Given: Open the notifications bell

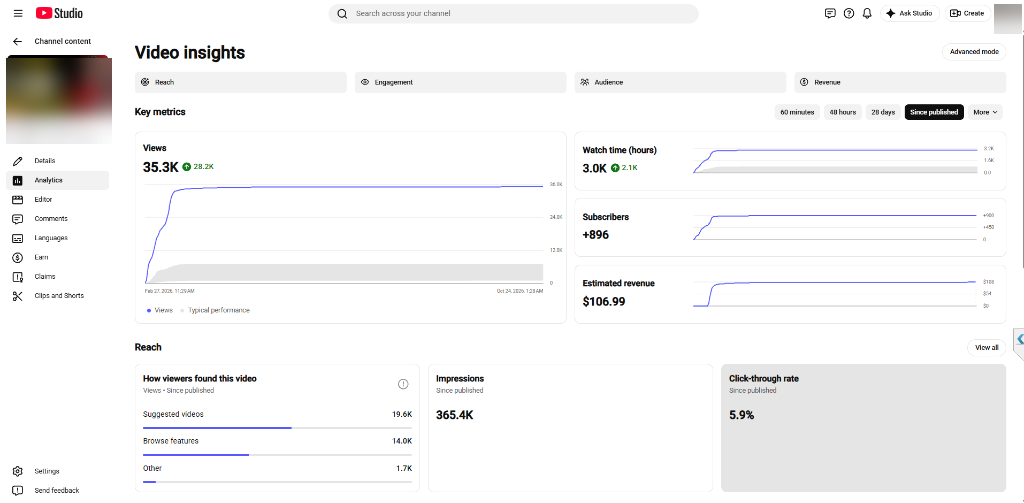Looking at the screenshot, I should 867,13.
